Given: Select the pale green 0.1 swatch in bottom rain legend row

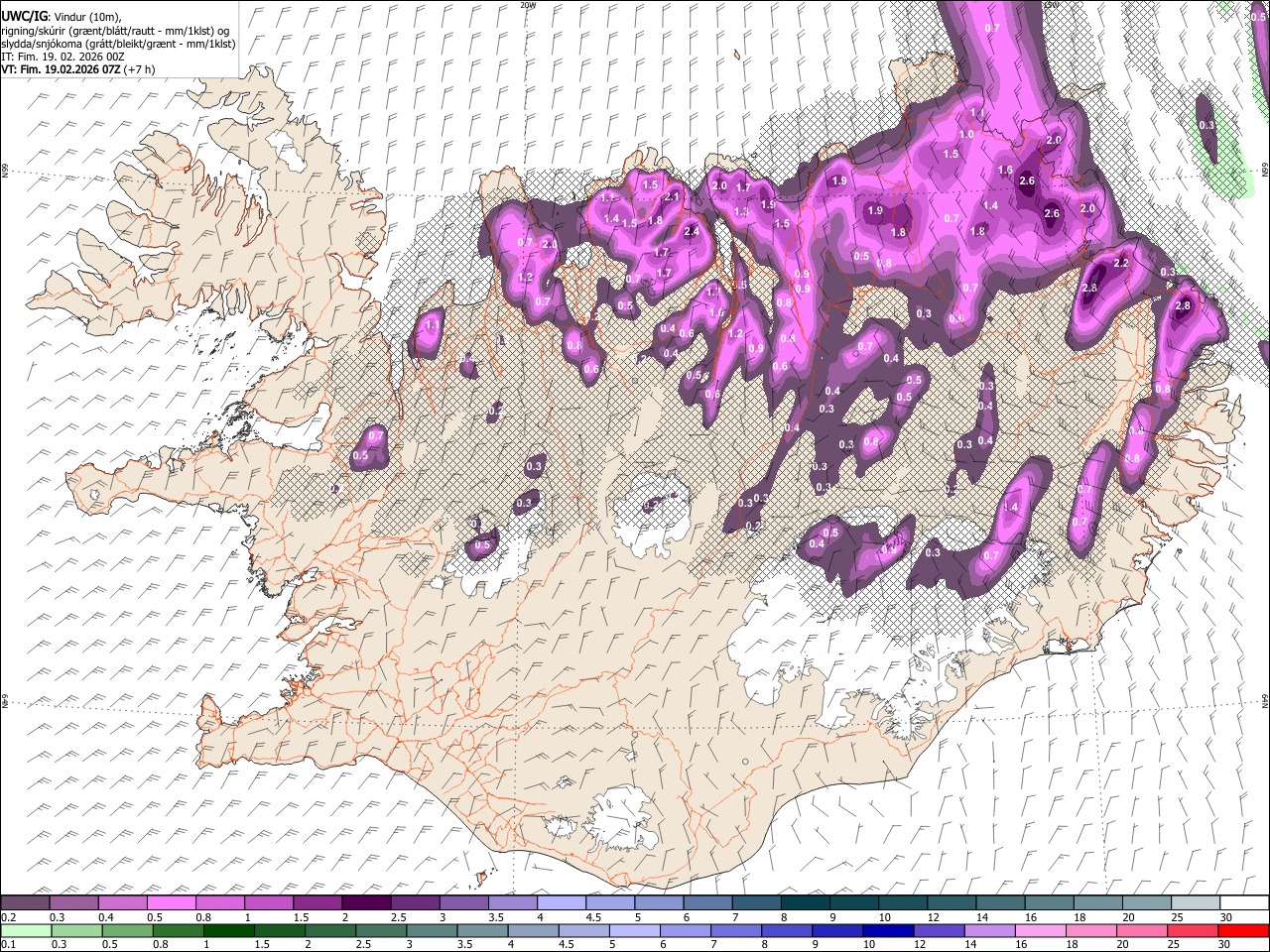Looking at the screenshot, I should click(26, 930).
